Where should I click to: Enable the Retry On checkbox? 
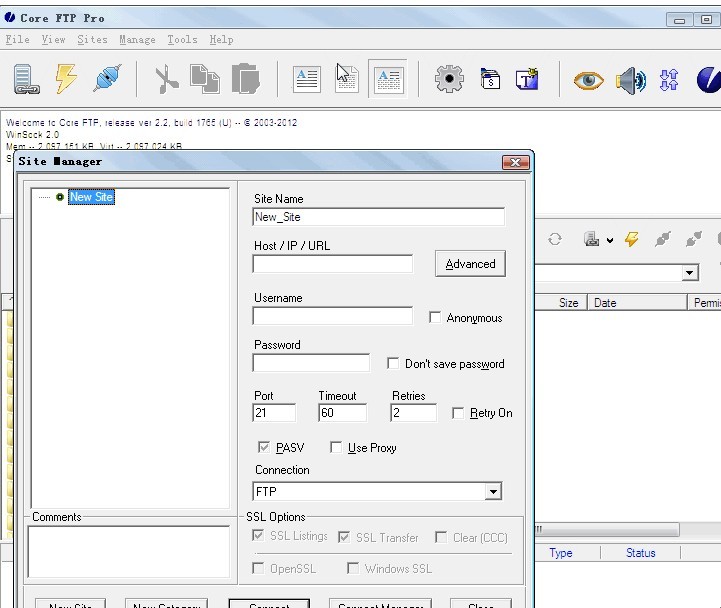click(x=458, y=413)
